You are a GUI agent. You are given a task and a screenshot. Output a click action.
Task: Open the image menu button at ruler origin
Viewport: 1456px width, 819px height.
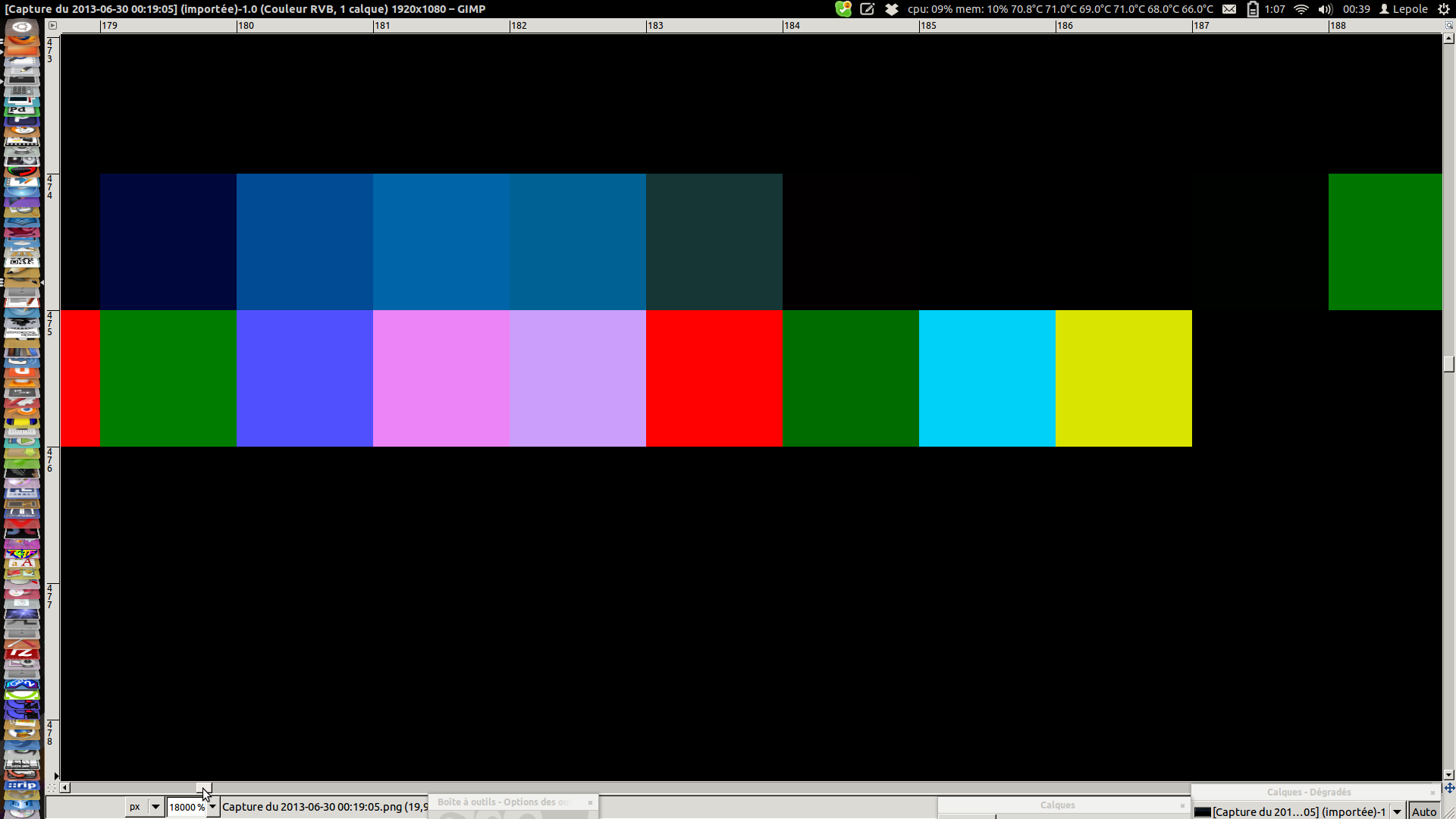(x=52, y=25)
